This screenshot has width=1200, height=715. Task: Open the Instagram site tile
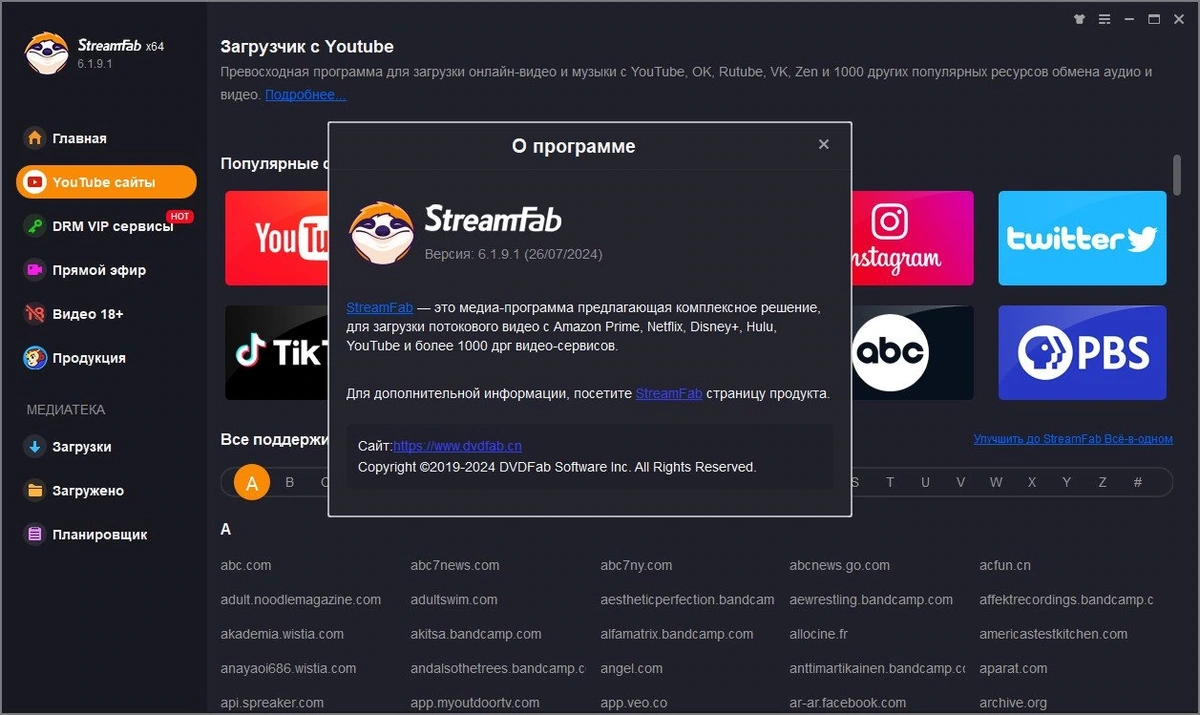click(912, 238)
